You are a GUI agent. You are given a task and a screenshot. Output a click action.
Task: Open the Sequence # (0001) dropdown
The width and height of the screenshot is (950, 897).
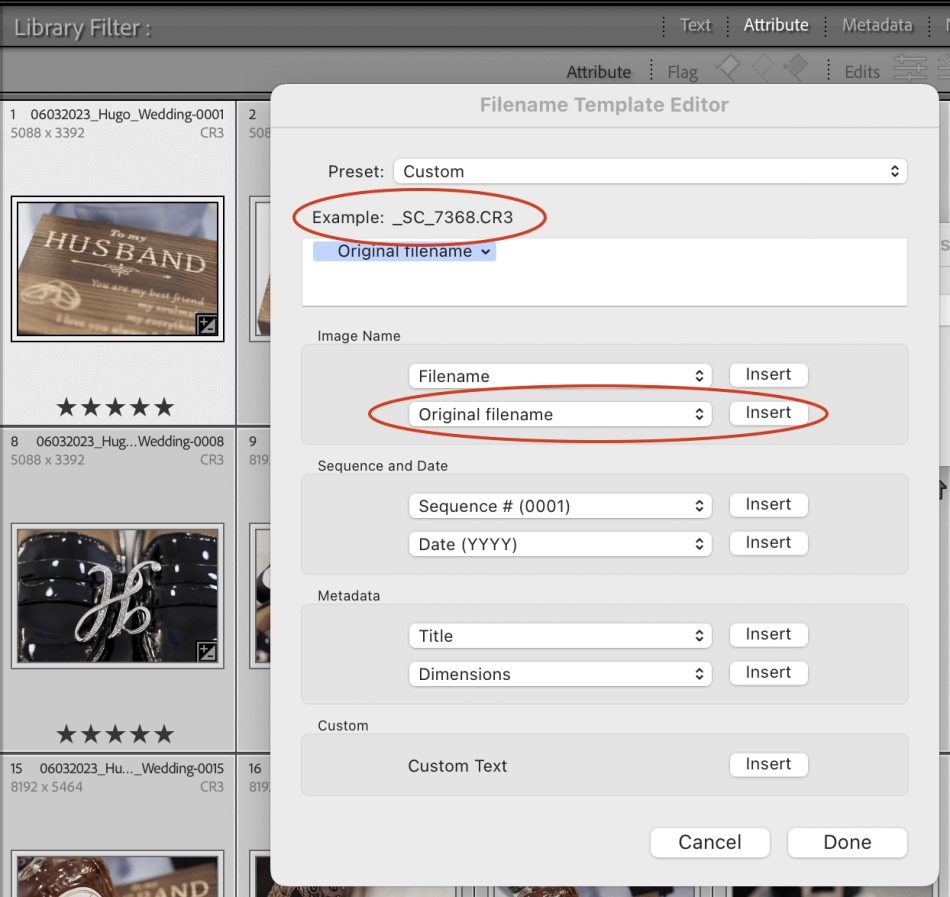[559, 506]
